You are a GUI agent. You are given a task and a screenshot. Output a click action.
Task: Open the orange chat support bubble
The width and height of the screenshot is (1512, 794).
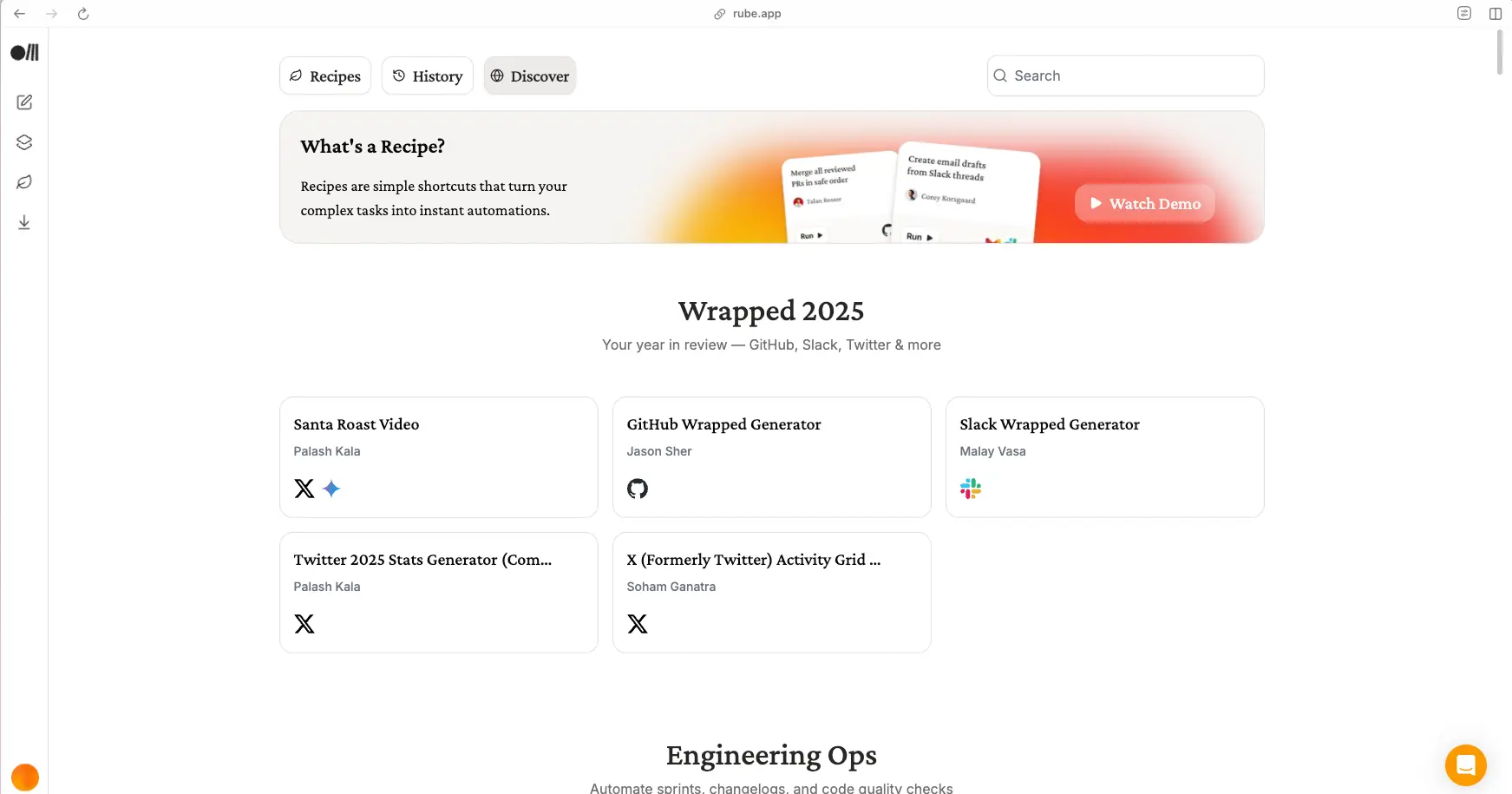pyautogui.click(x=1465, y=765)
